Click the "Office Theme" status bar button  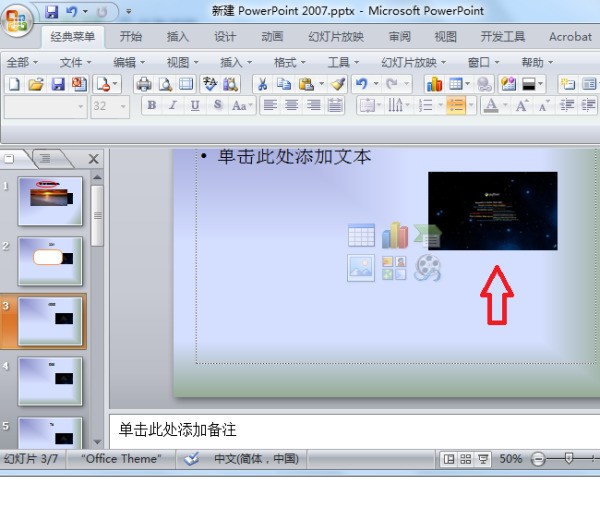(x=121, y=458)
